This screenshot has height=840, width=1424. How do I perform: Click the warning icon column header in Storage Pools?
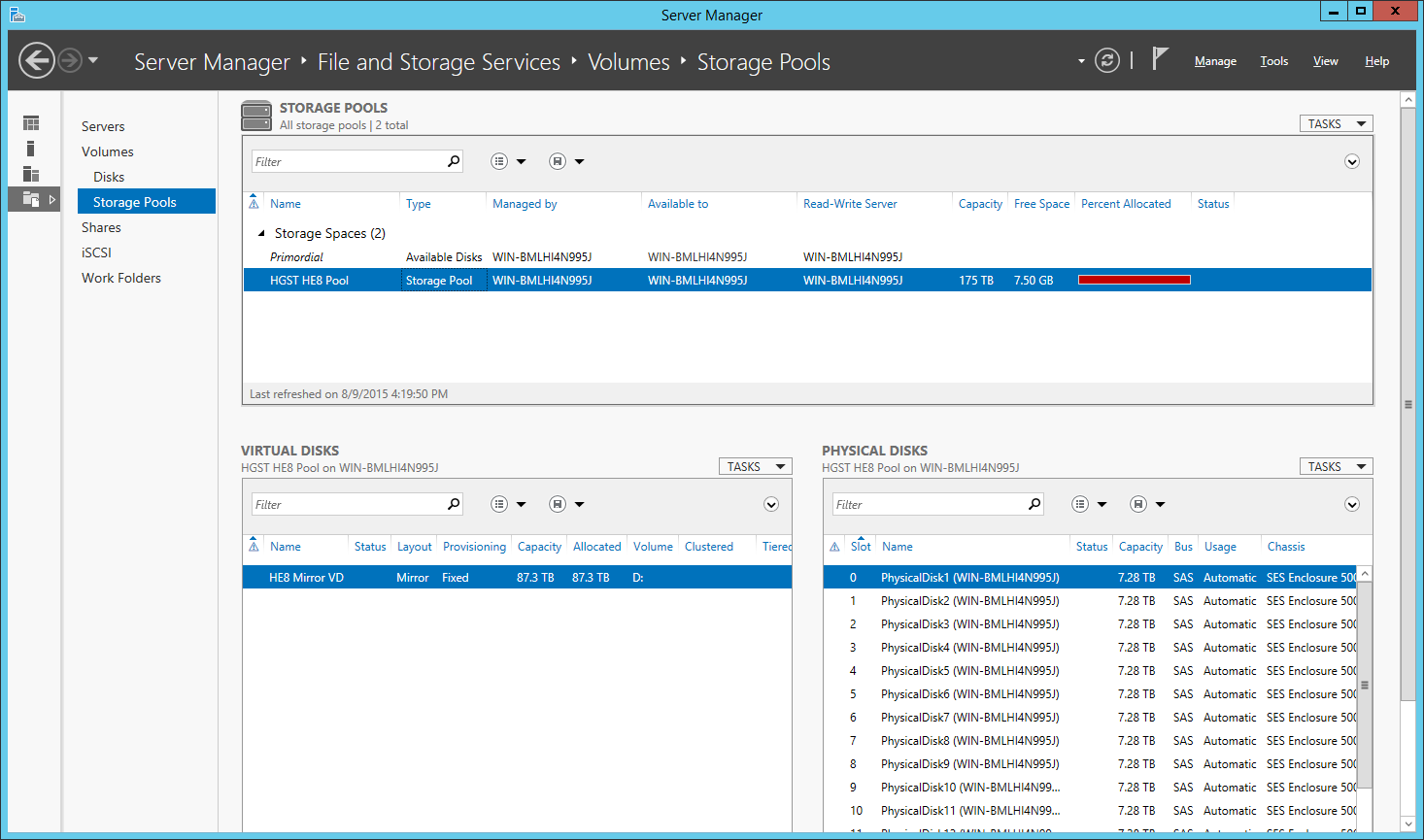point(254,203)
